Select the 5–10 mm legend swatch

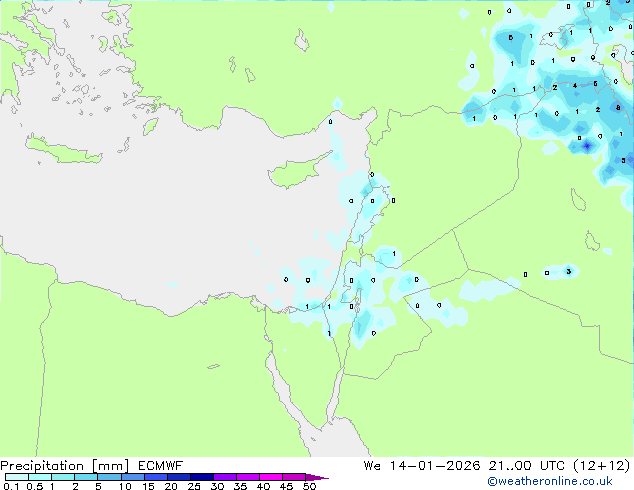click(x=109, y=477)
